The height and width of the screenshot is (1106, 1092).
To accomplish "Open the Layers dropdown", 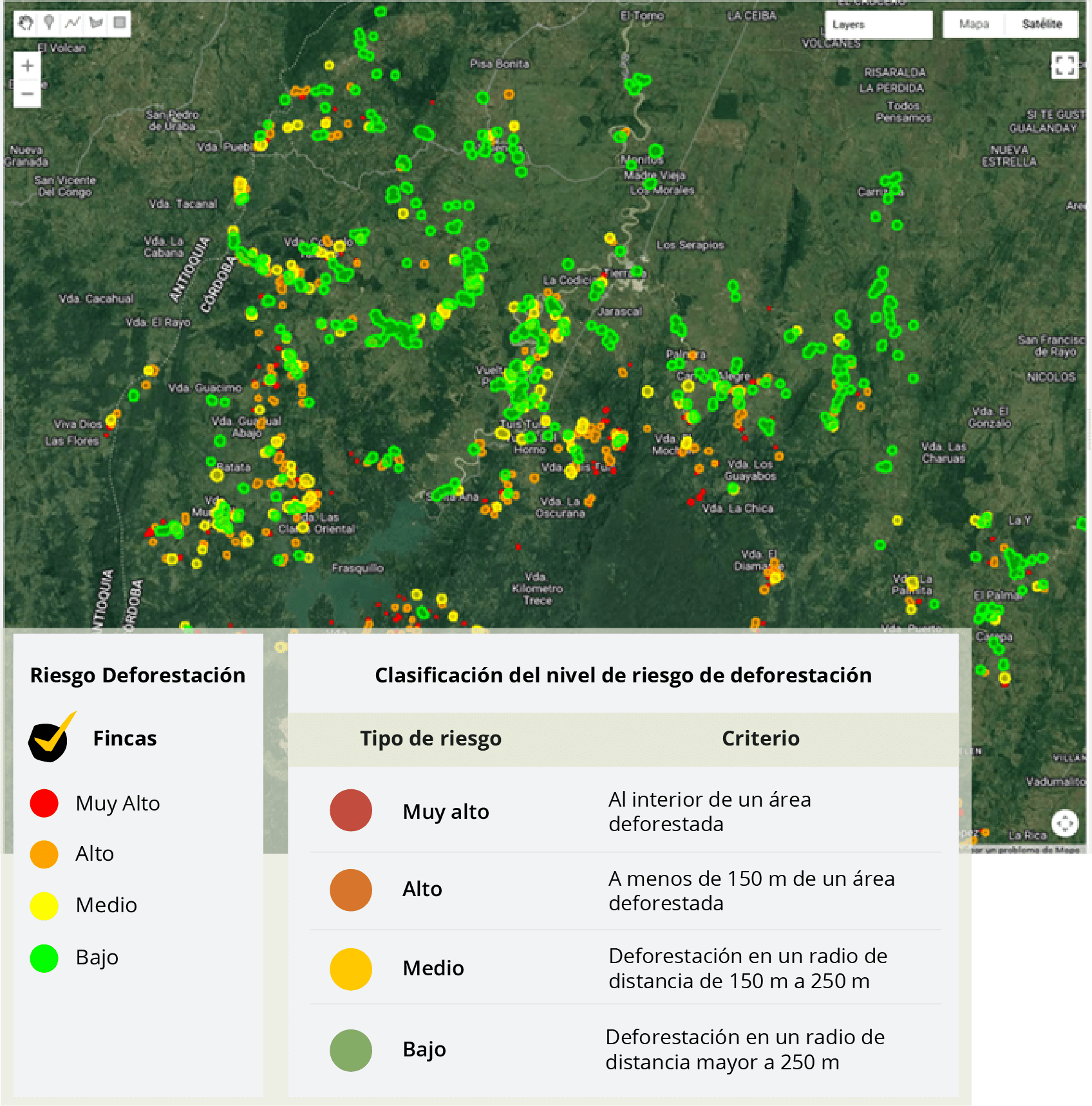I will [x=878, y=25].
